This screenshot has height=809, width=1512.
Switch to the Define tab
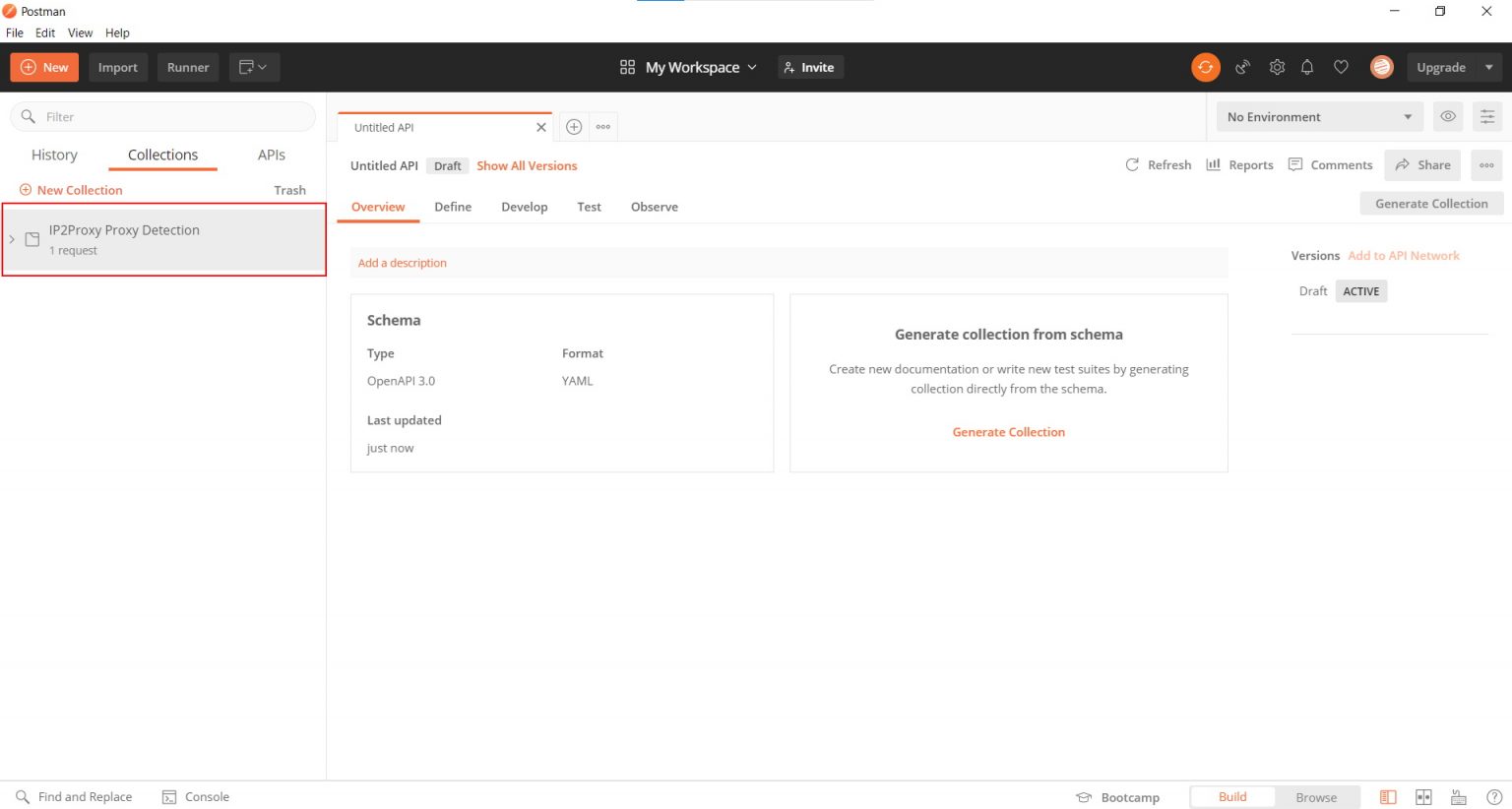(453, 207)
